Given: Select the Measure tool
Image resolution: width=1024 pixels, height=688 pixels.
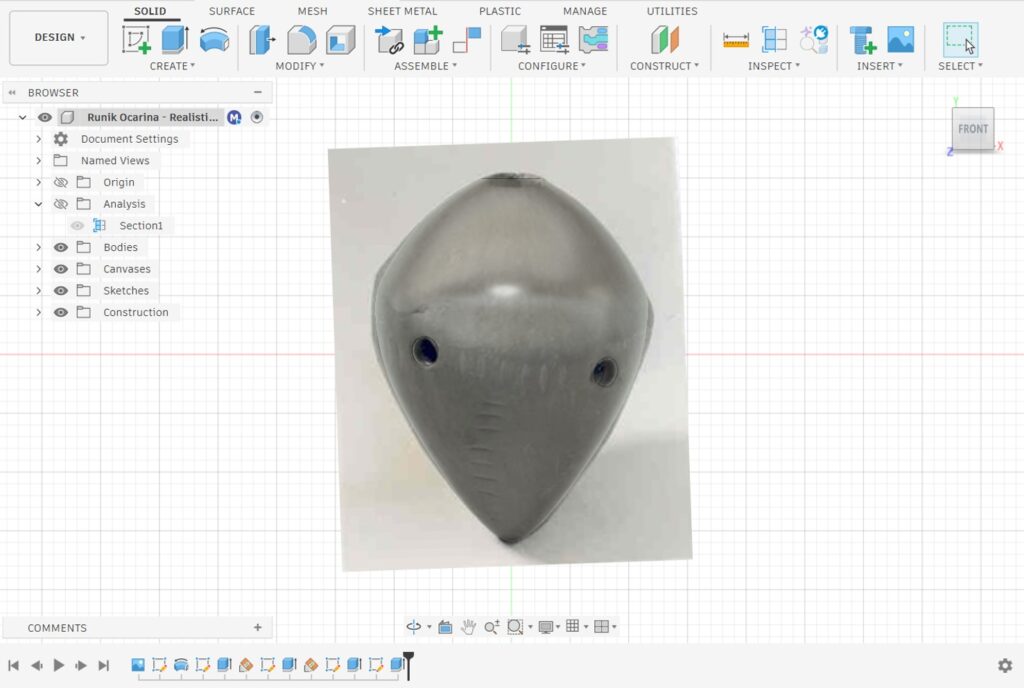Looking at the screenshot, I should coord(736,40).
